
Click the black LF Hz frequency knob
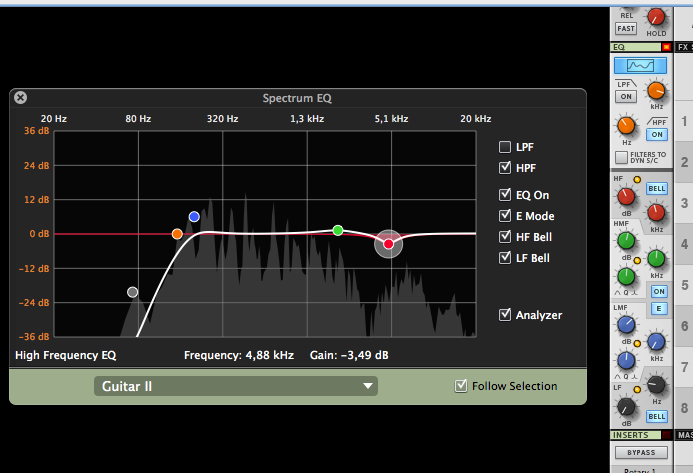(656, 385)
